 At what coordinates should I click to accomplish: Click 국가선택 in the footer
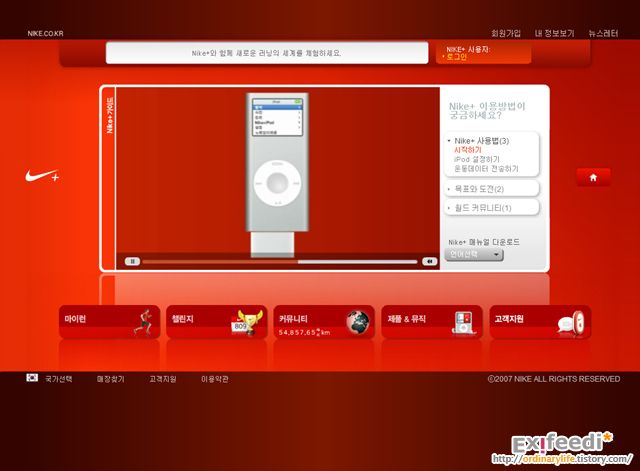[59, 379]
